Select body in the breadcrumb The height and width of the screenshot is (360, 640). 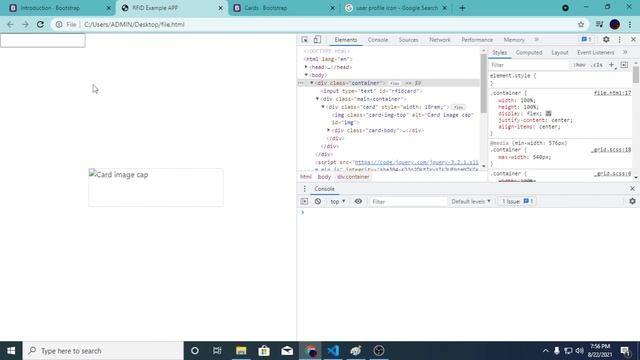click(x=324, y=177)
